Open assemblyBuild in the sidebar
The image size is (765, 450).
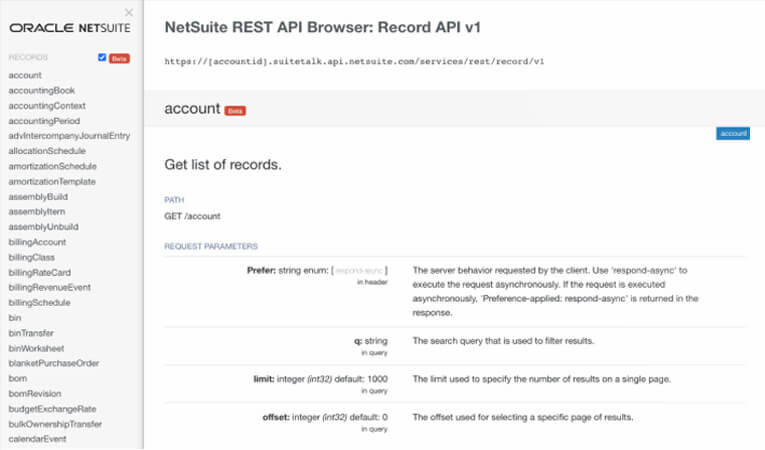point(38,197)
